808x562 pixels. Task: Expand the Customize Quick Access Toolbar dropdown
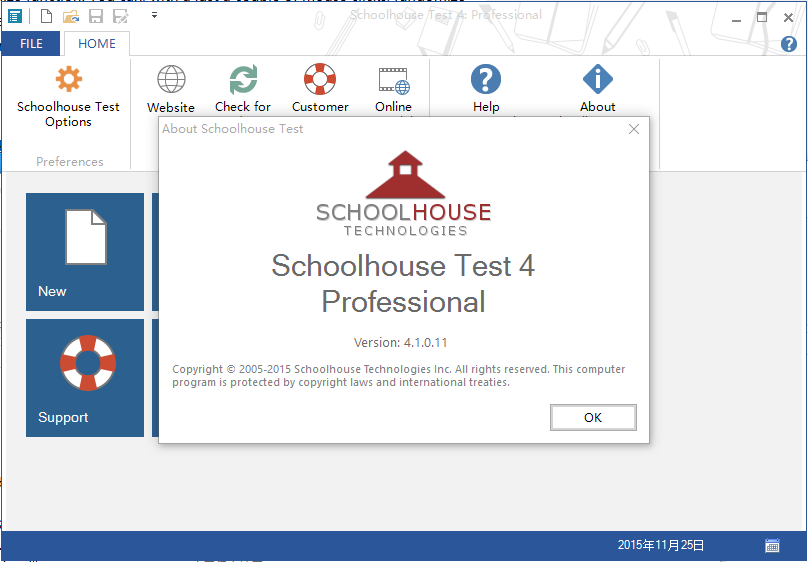pos(154,16)
